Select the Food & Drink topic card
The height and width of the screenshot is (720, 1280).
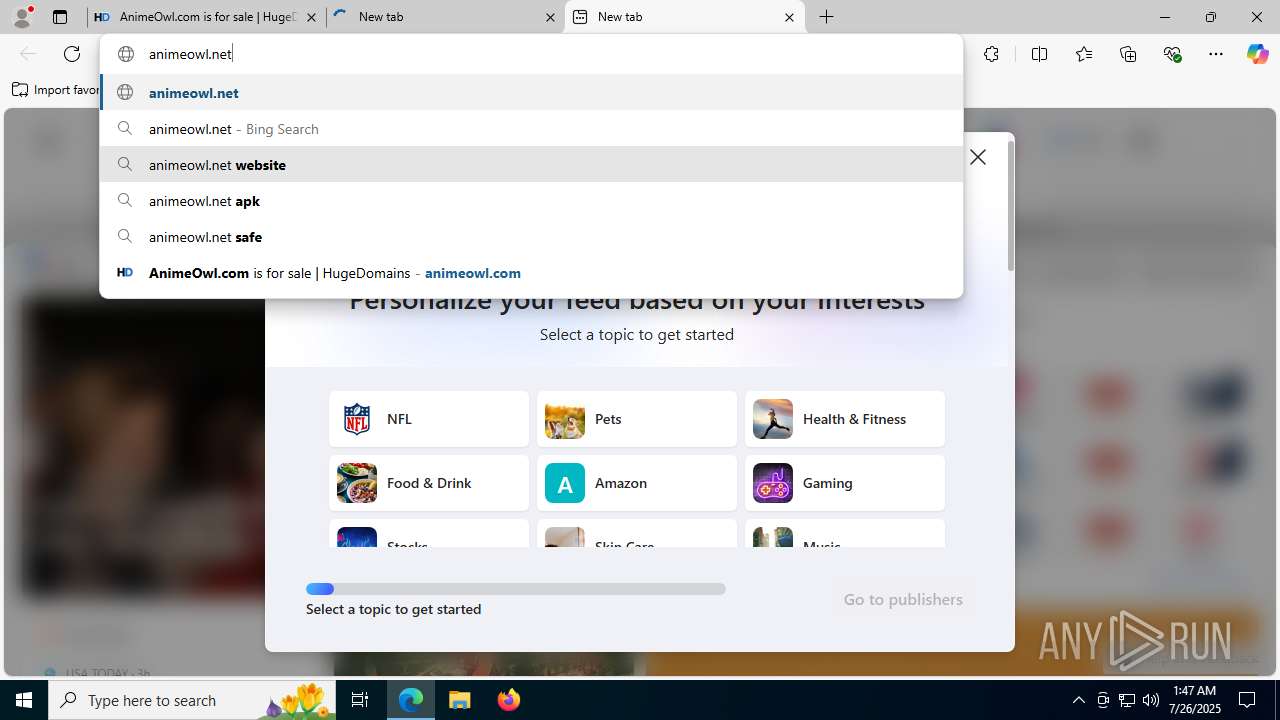tap(429, 483)
